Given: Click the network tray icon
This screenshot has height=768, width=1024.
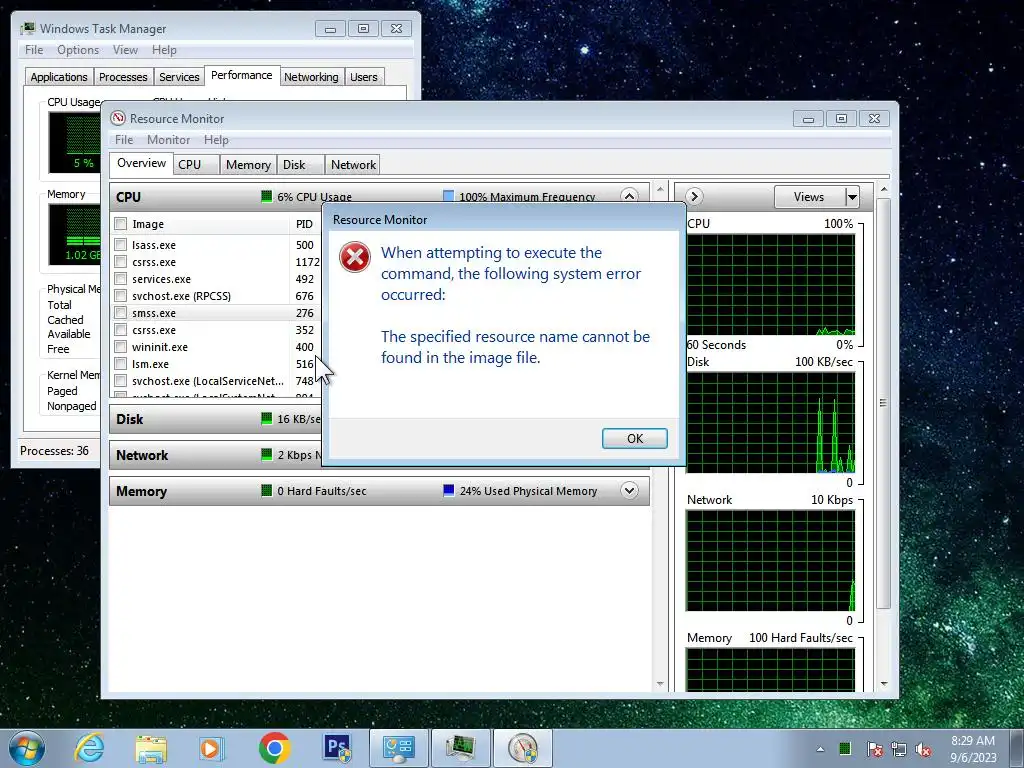Looking at the screenshot, I should tap(899, 749).
